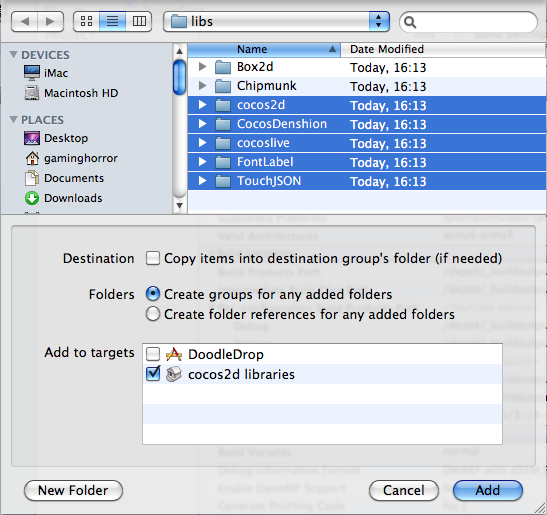Open the libs folder path popup
The width and height of the screenshot is (547, 515).
coord(276,22)
